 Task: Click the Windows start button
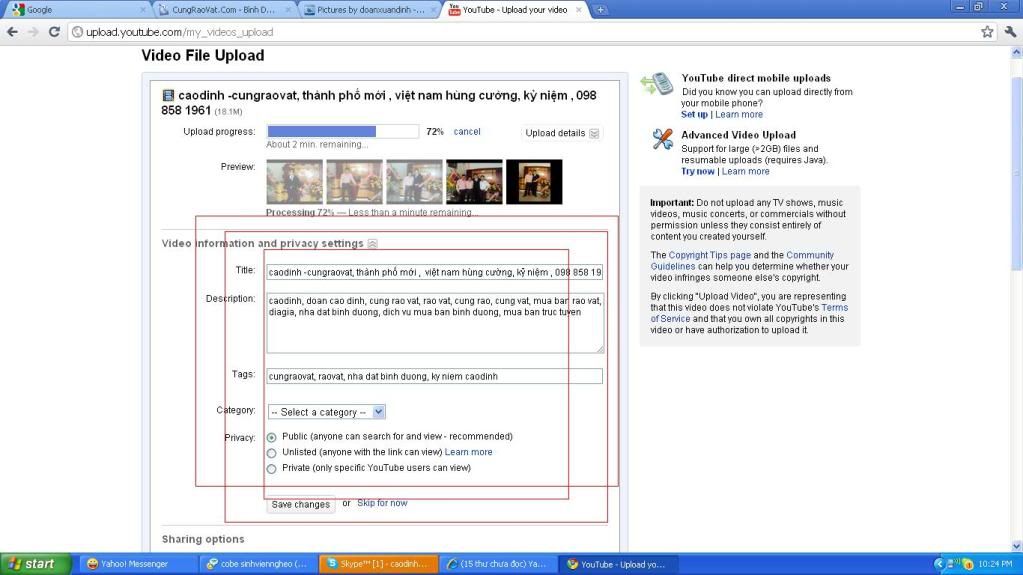coord(35,564)
